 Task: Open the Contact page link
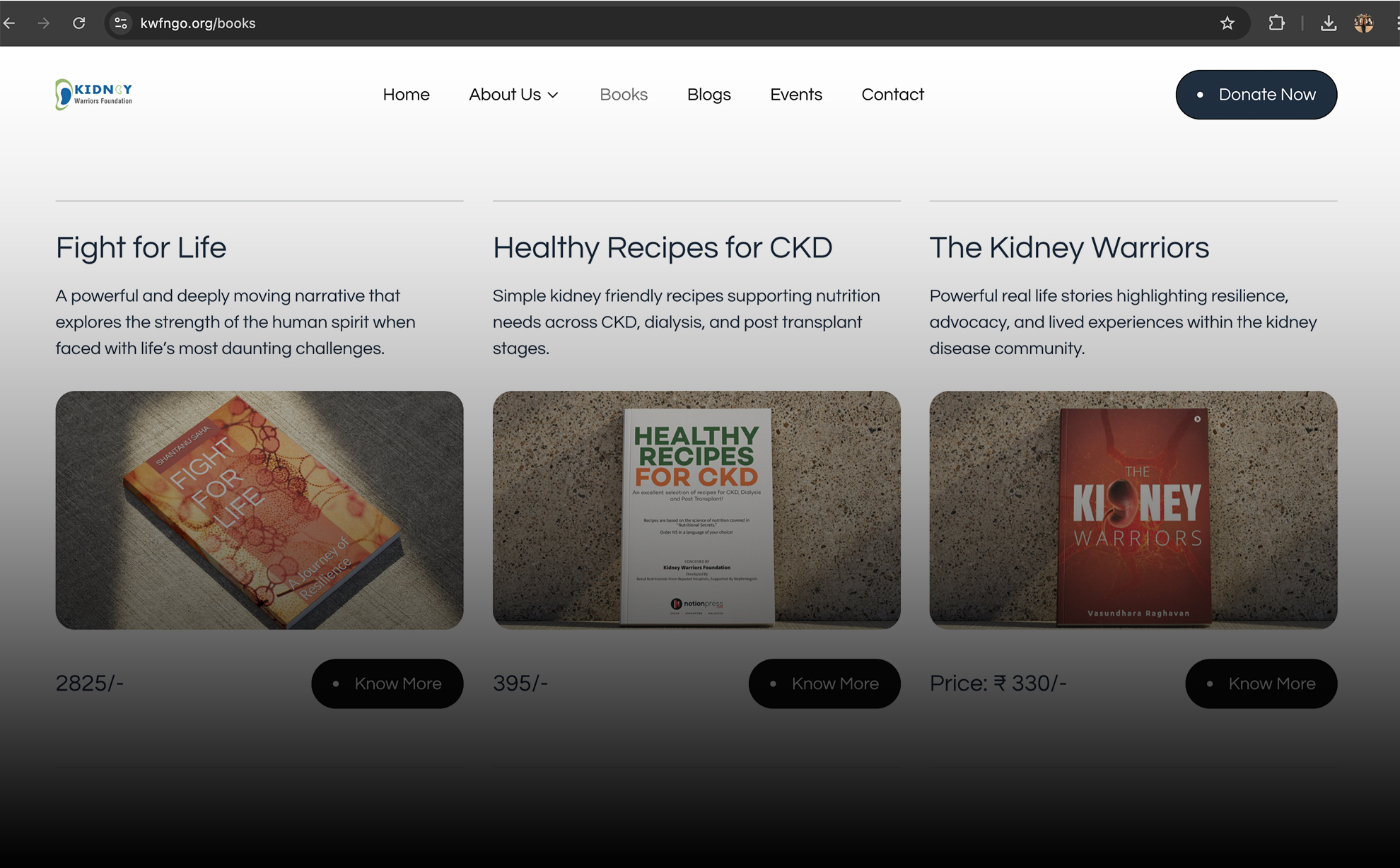point(892,95)
